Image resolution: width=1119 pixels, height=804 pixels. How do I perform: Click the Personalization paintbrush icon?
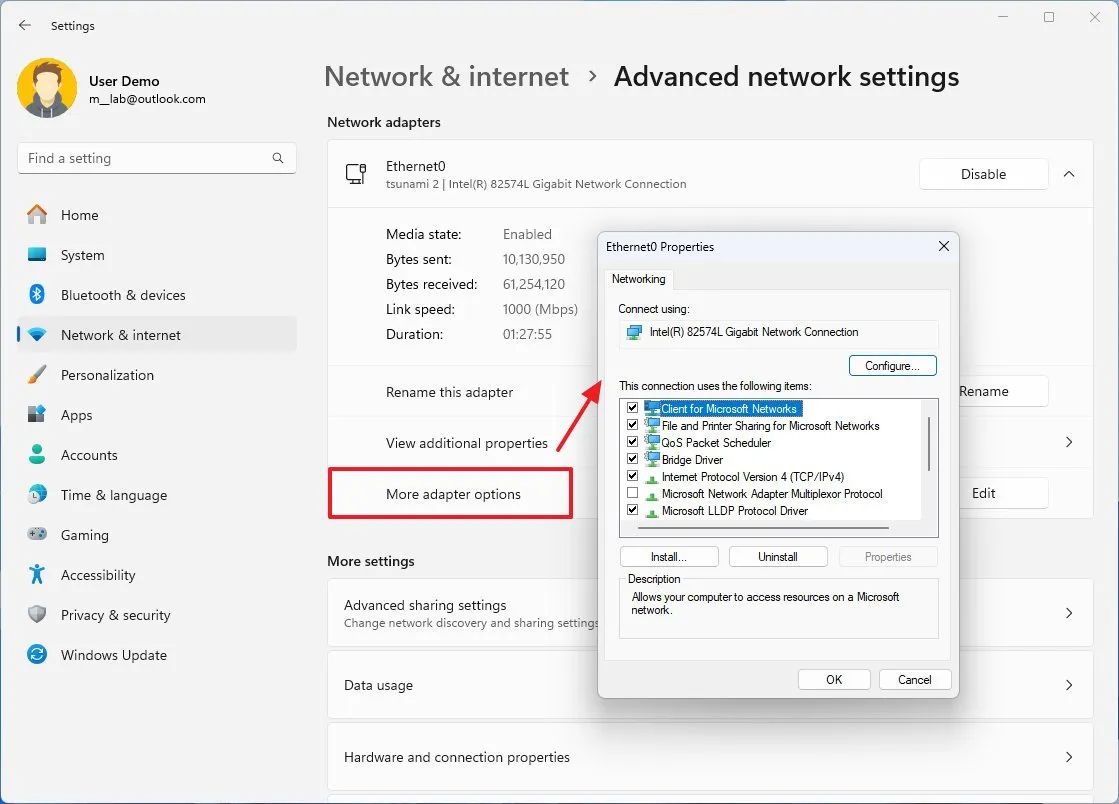(x=37, y=375)
